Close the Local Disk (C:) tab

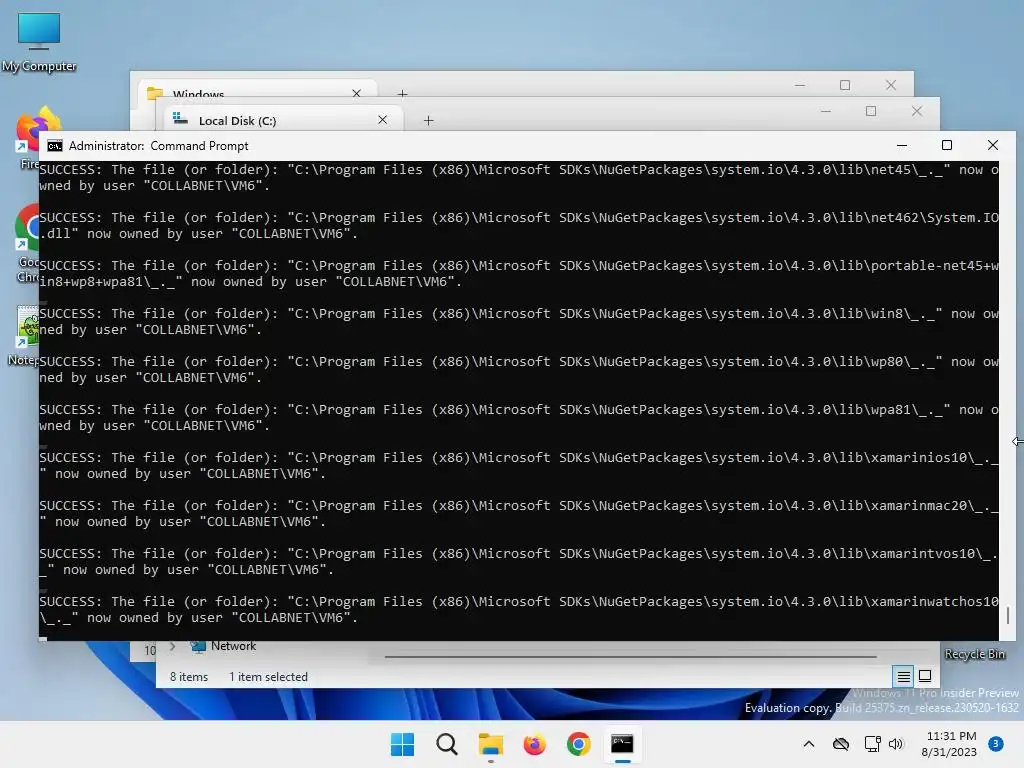(383, 120)
